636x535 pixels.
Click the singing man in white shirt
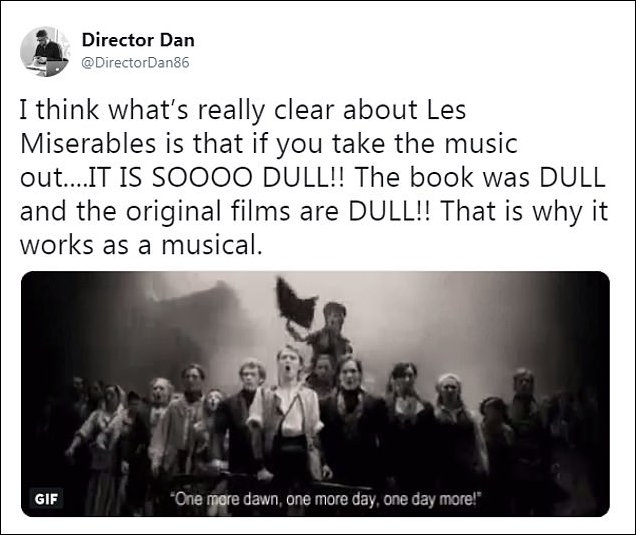[x=286, y=414]
